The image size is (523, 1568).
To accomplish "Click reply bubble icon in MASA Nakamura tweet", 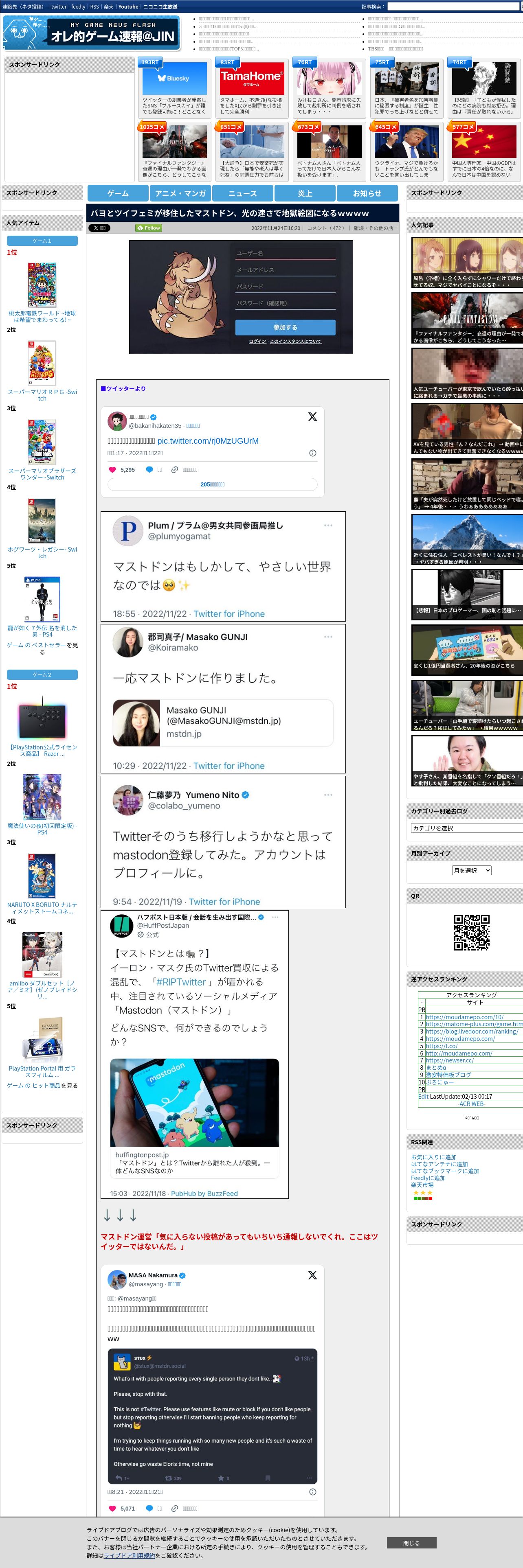I will [149, 1508].
